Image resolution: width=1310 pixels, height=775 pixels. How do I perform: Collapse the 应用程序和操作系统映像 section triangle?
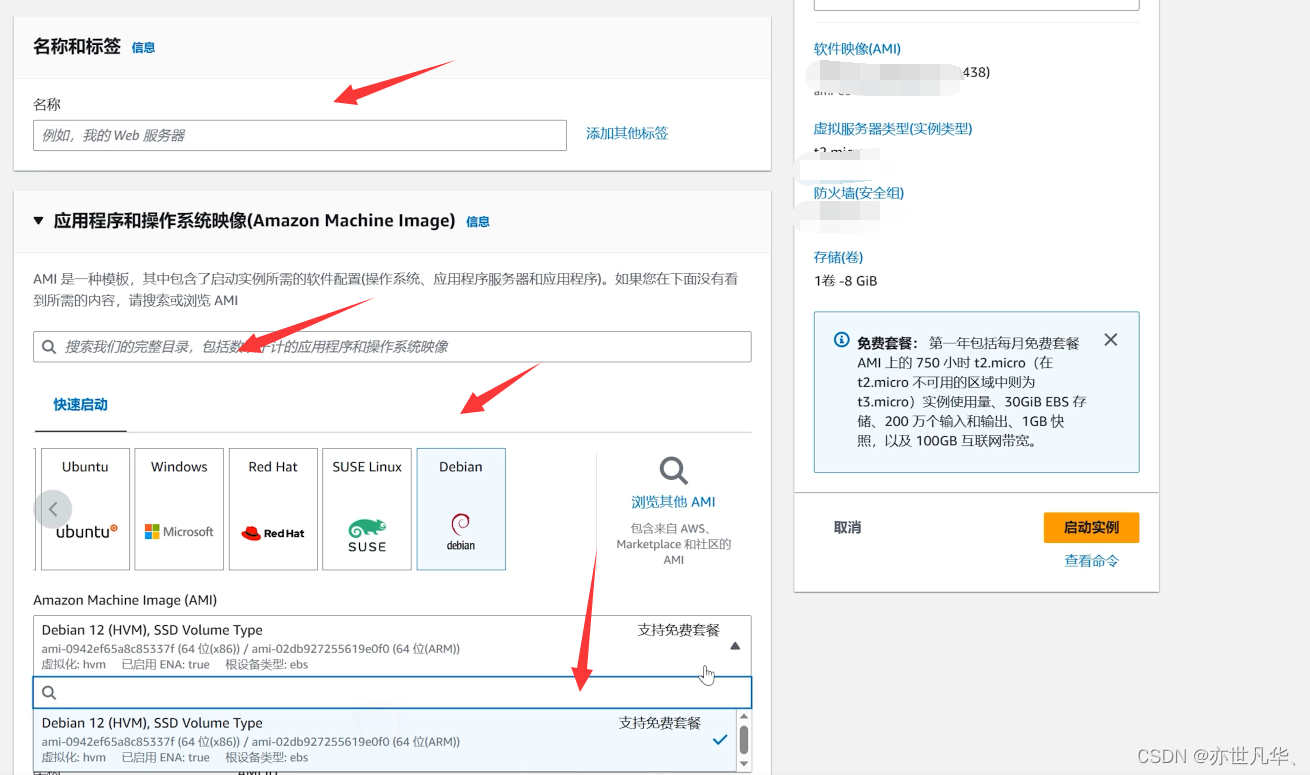38,221
